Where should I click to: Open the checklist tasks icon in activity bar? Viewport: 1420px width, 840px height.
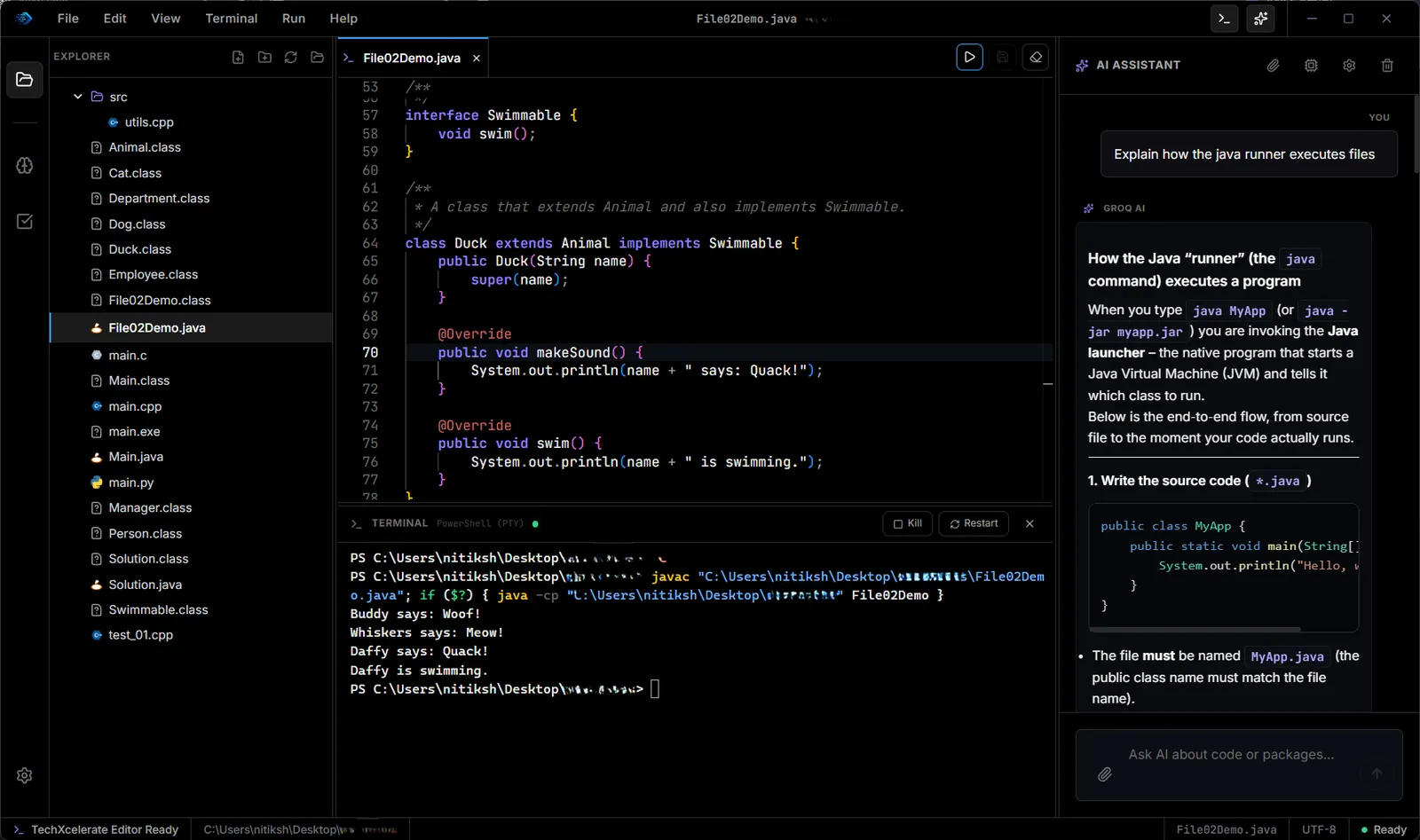pos(25,221)
